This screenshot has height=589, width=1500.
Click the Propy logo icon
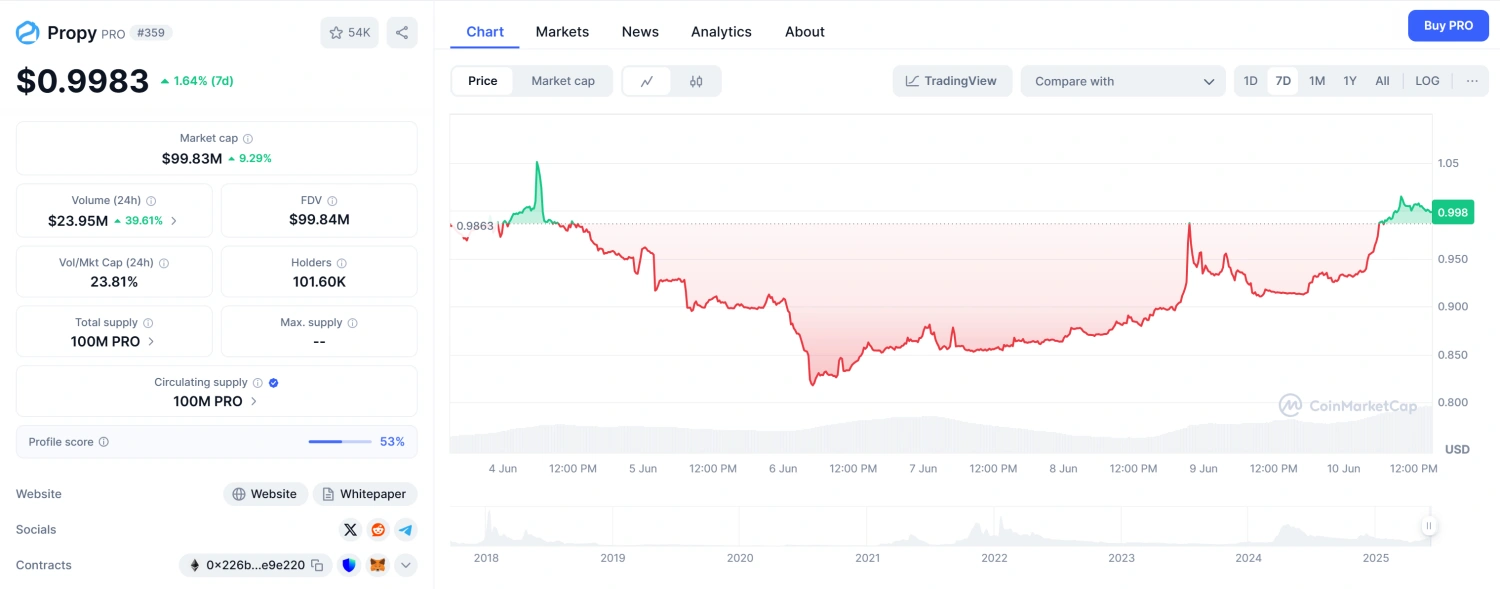(27, 33)
